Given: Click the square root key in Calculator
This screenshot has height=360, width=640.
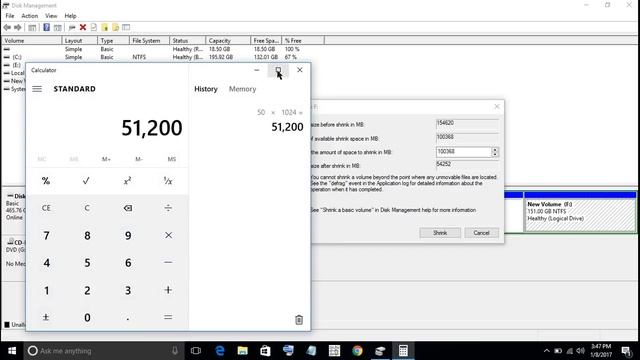Looking at the screenshot, I should pyautogui.click(x=86, y=181).
